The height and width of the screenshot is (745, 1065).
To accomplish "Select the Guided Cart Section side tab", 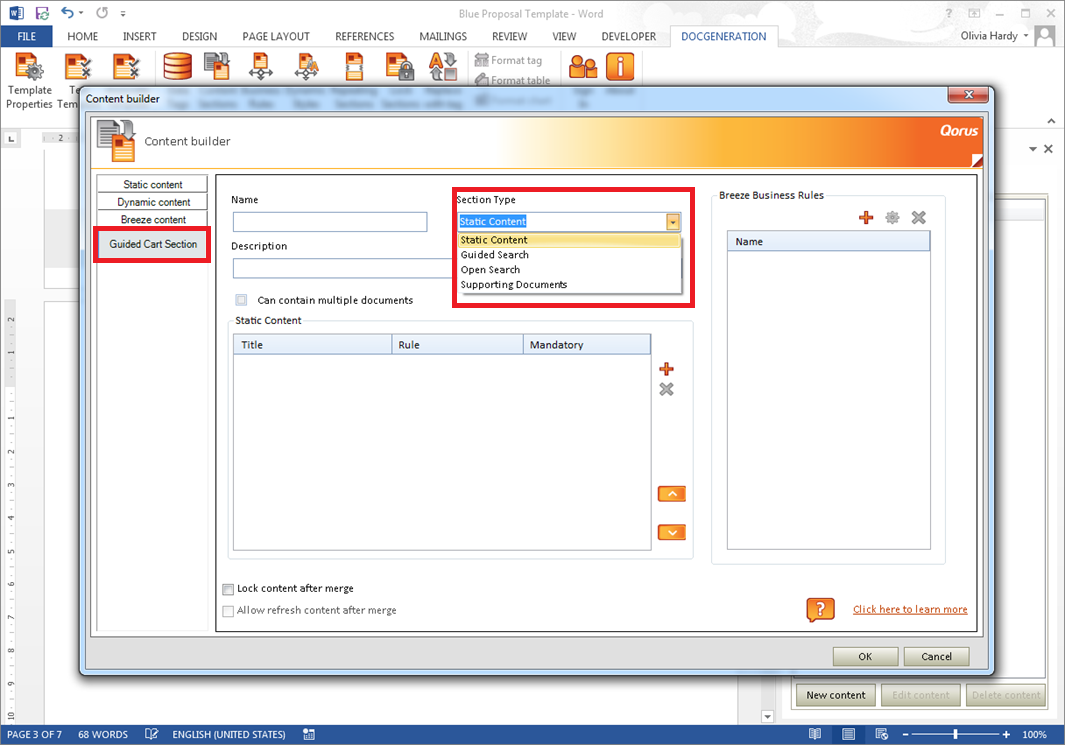I will [x=153, y=244].
